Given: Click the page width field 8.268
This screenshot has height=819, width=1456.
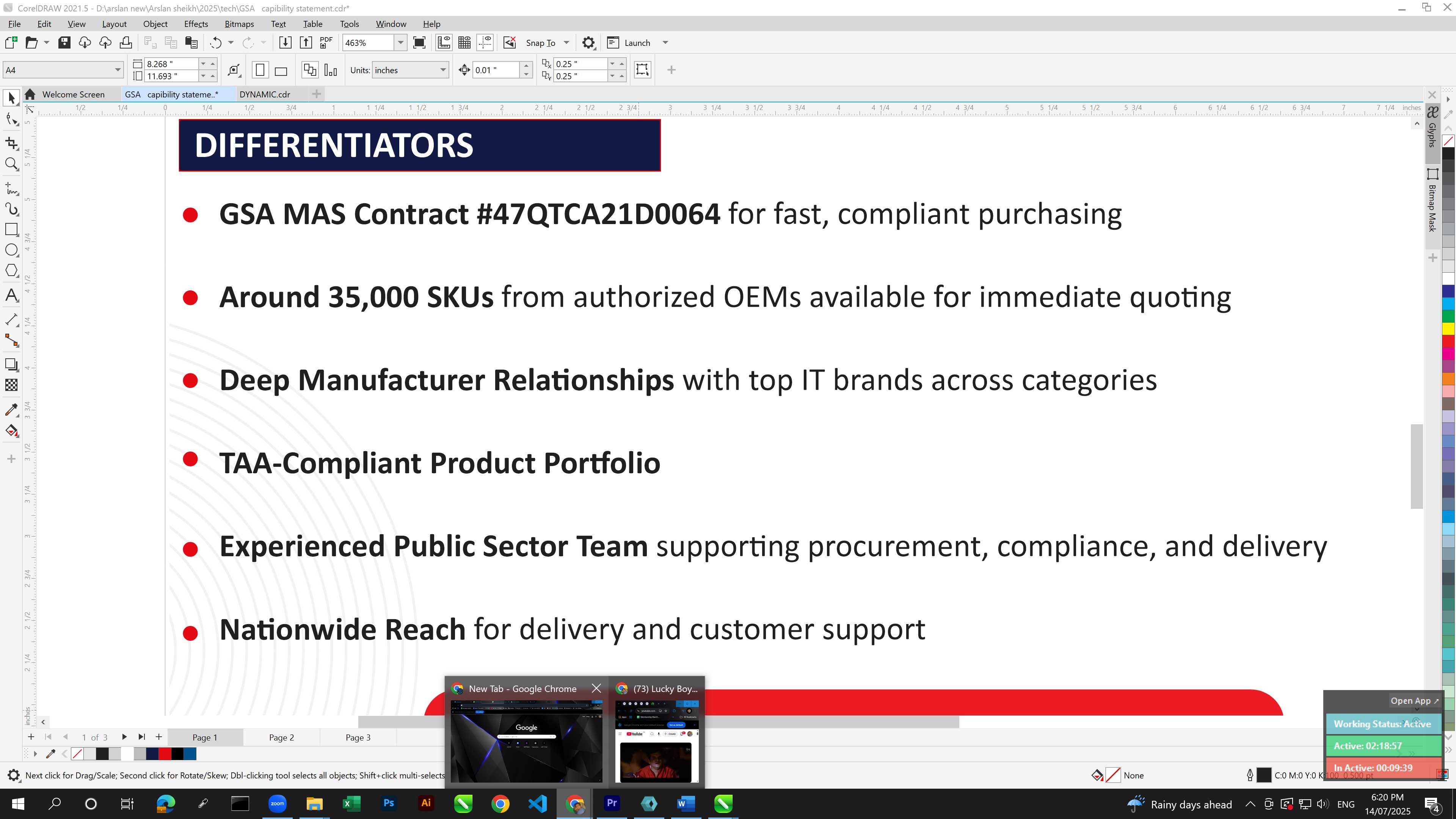Looking at the screenshot, I should click(x=171, y=64).
